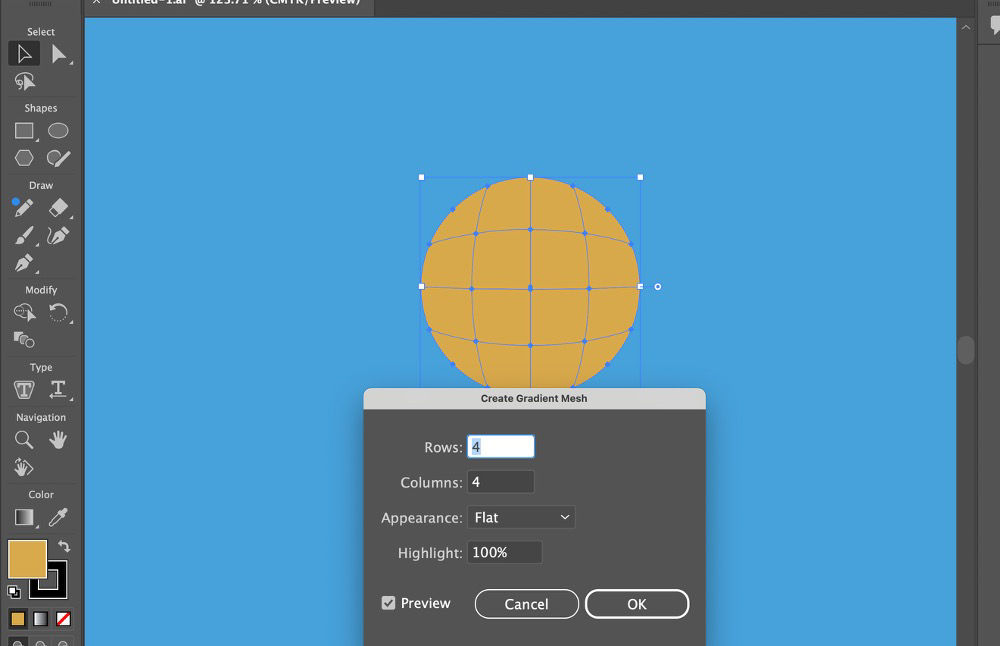Pick the Polygon shape tool
The image size is (1000, 646).
(23, 157)
